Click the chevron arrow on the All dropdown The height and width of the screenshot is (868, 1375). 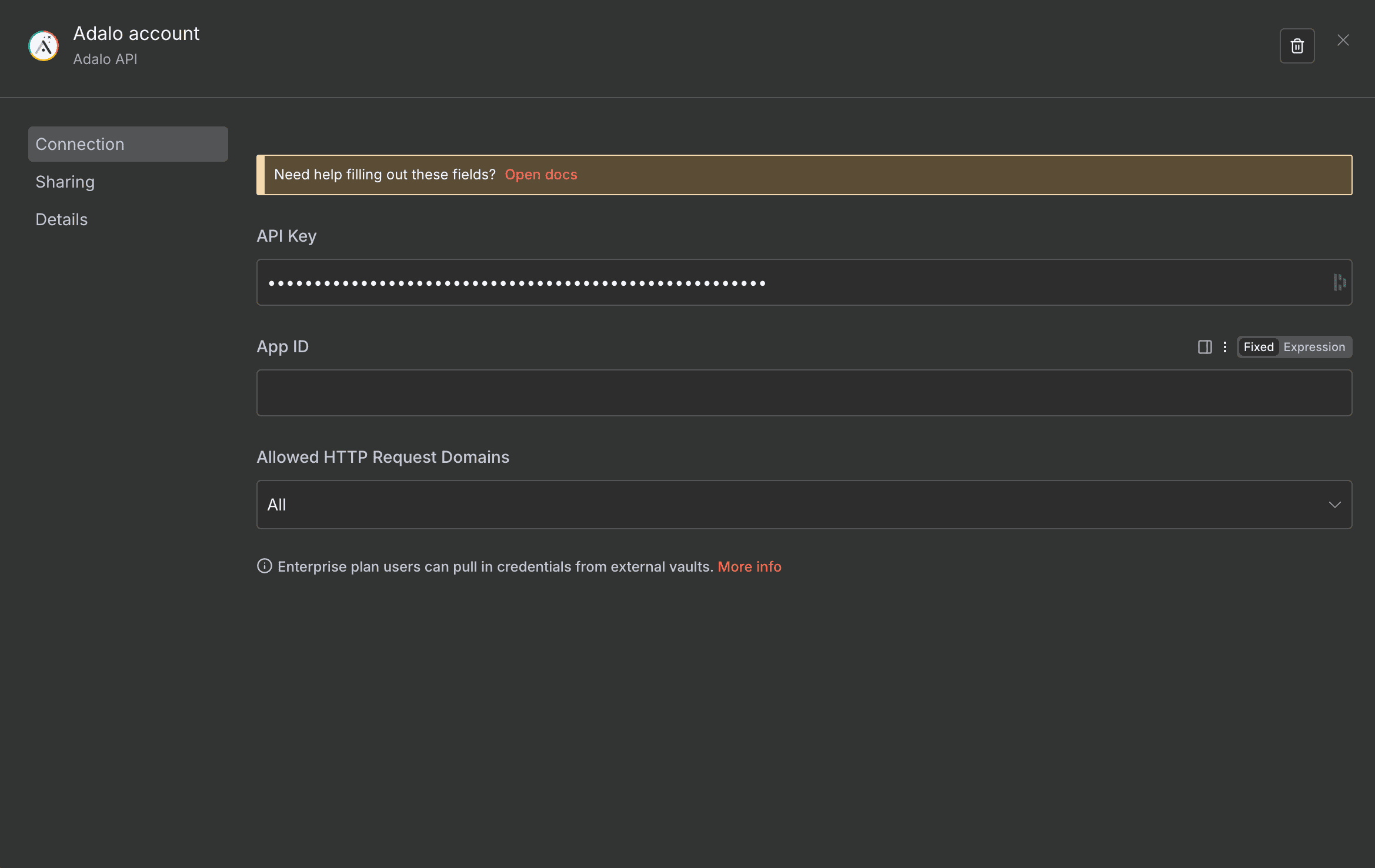[x=1334, y=505]
